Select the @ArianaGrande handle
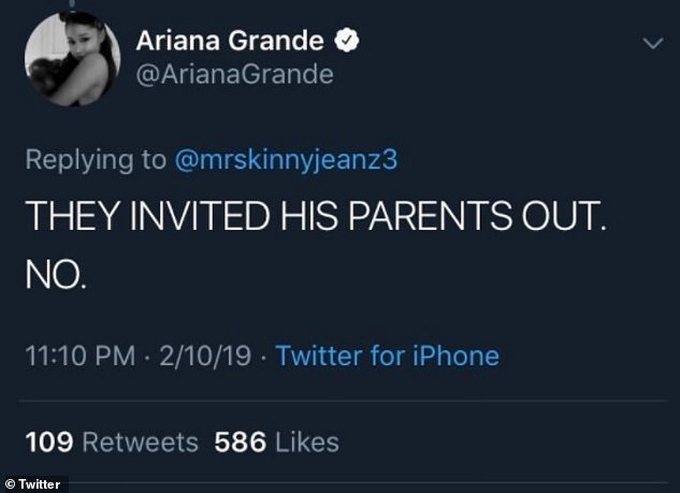 coord(233,75)
